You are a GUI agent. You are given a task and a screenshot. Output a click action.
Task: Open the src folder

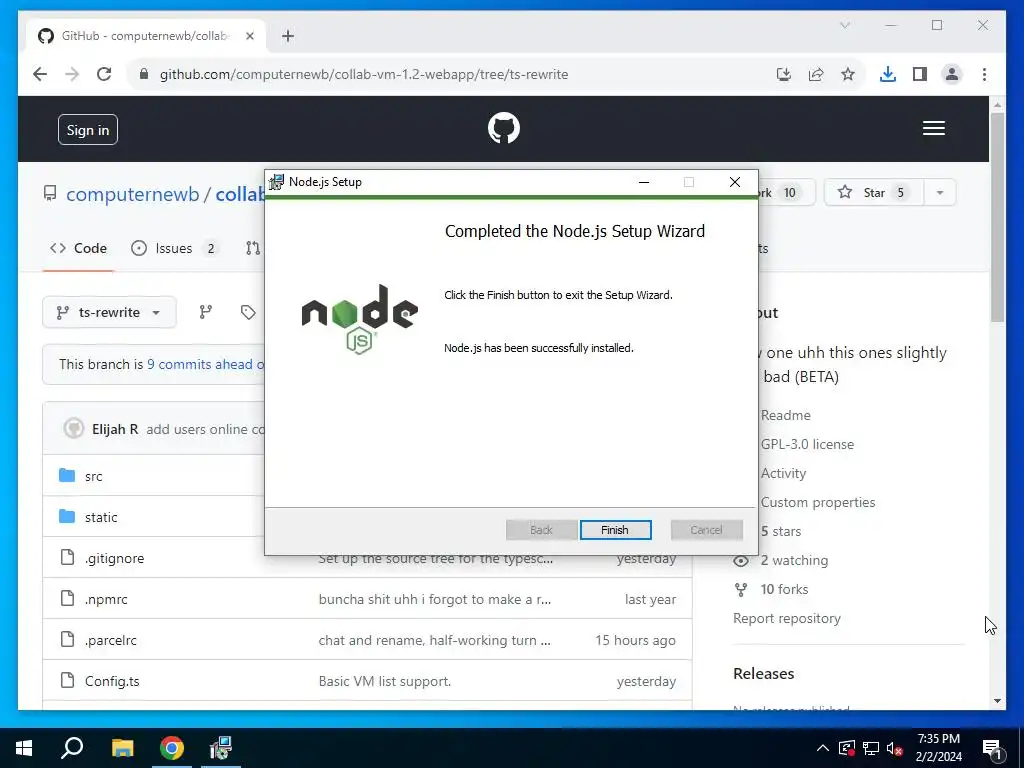pyautogui.click(x=93, y=476)
